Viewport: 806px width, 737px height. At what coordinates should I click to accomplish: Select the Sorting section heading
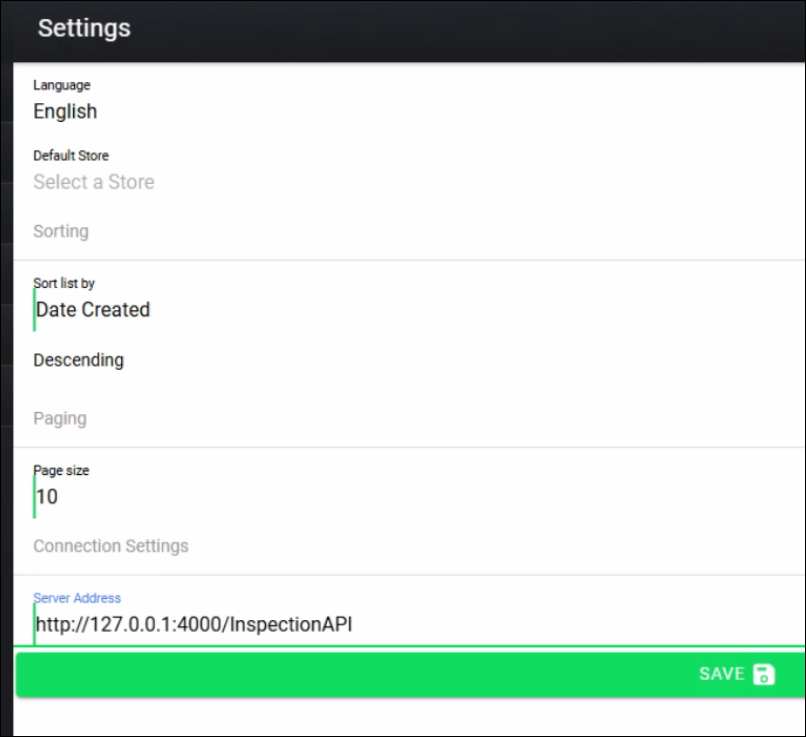click(x=60, y=231)
